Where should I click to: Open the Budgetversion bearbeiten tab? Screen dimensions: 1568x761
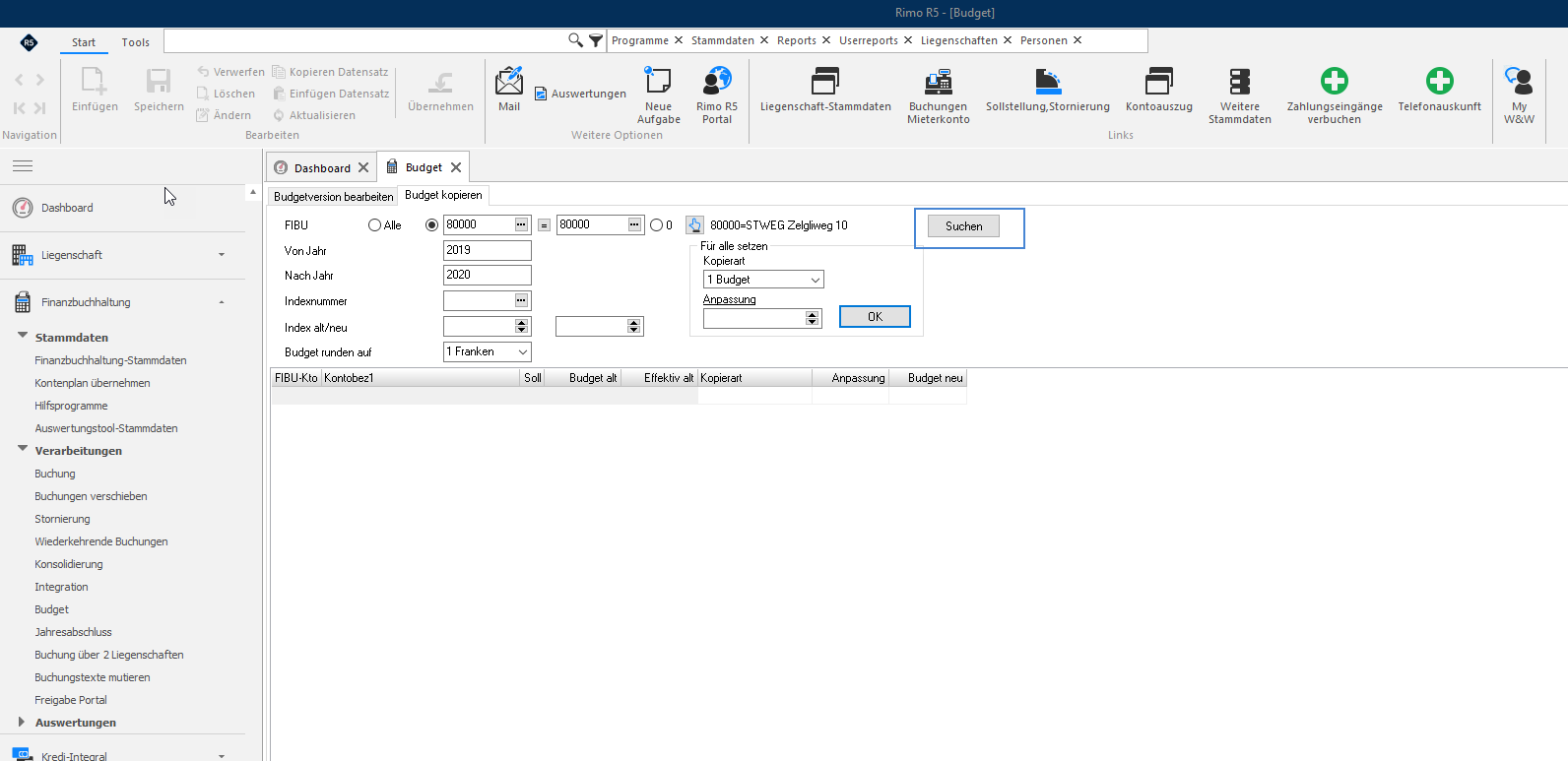333,197
